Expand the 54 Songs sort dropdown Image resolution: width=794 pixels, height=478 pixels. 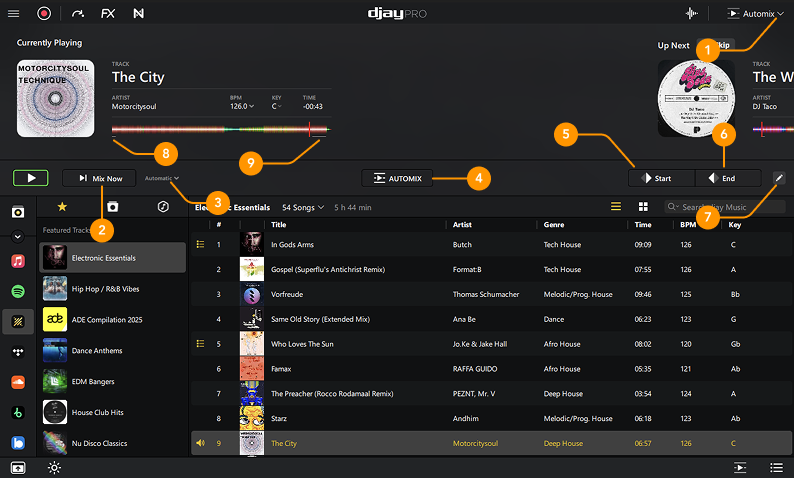[x=303, y=207]
